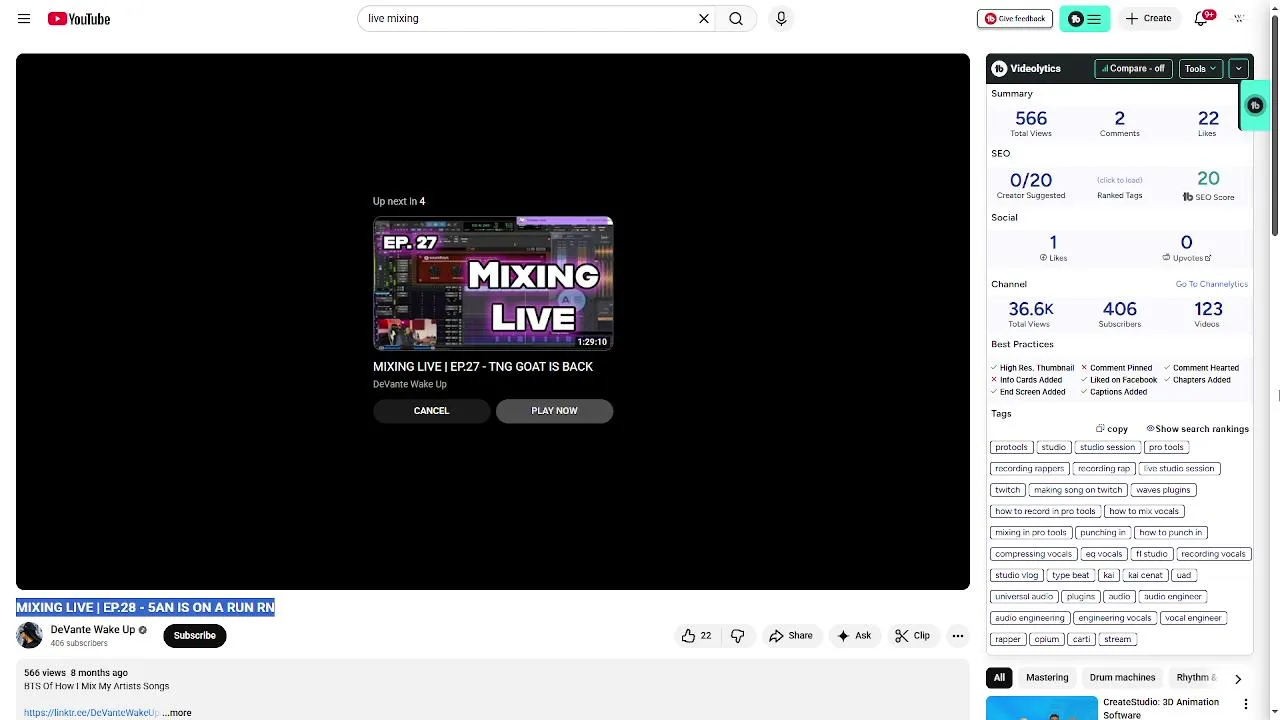Click the Give feedback button
Image resolution: width=1280 pixels, height=720 pixels.
[1014, 18]
